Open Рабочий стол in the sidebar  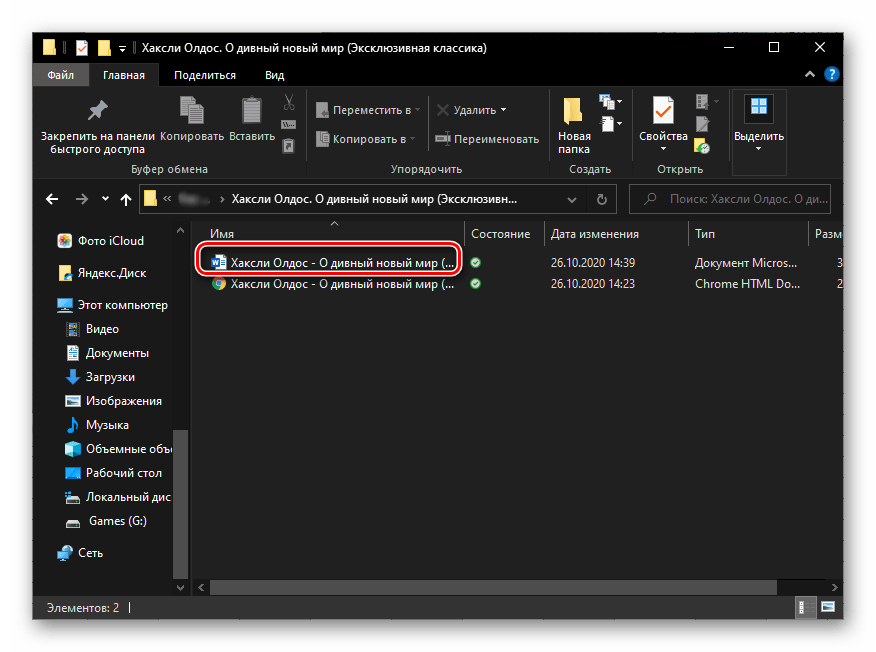pos(114,473)
